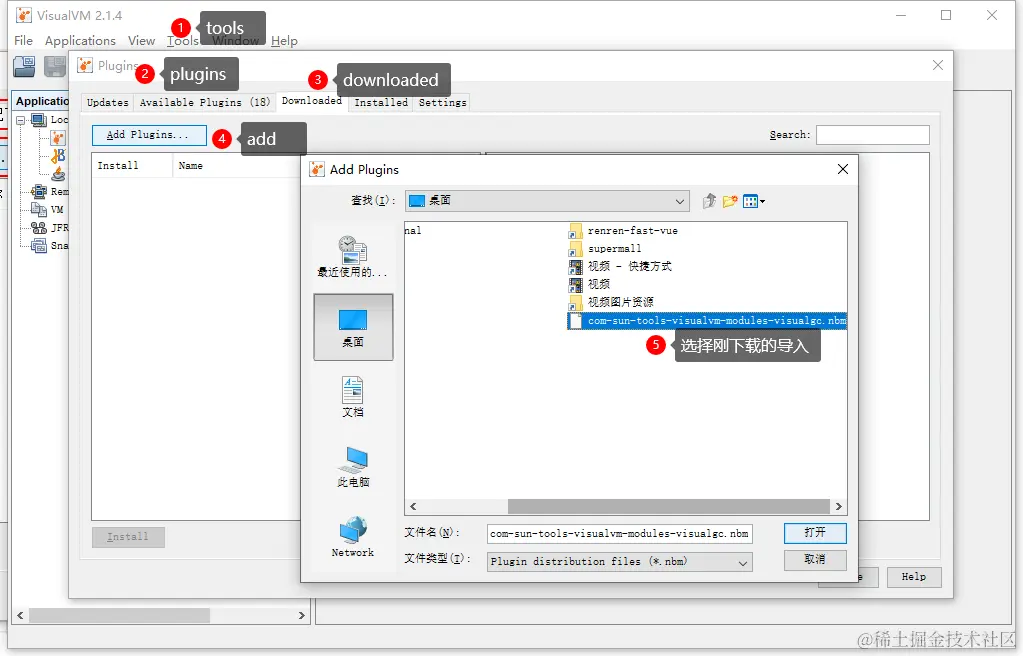Open the Applications menu
Image resolution: width=1023 pixels, height=656 pixels.
pyautogui.click(x=80, y=40)
